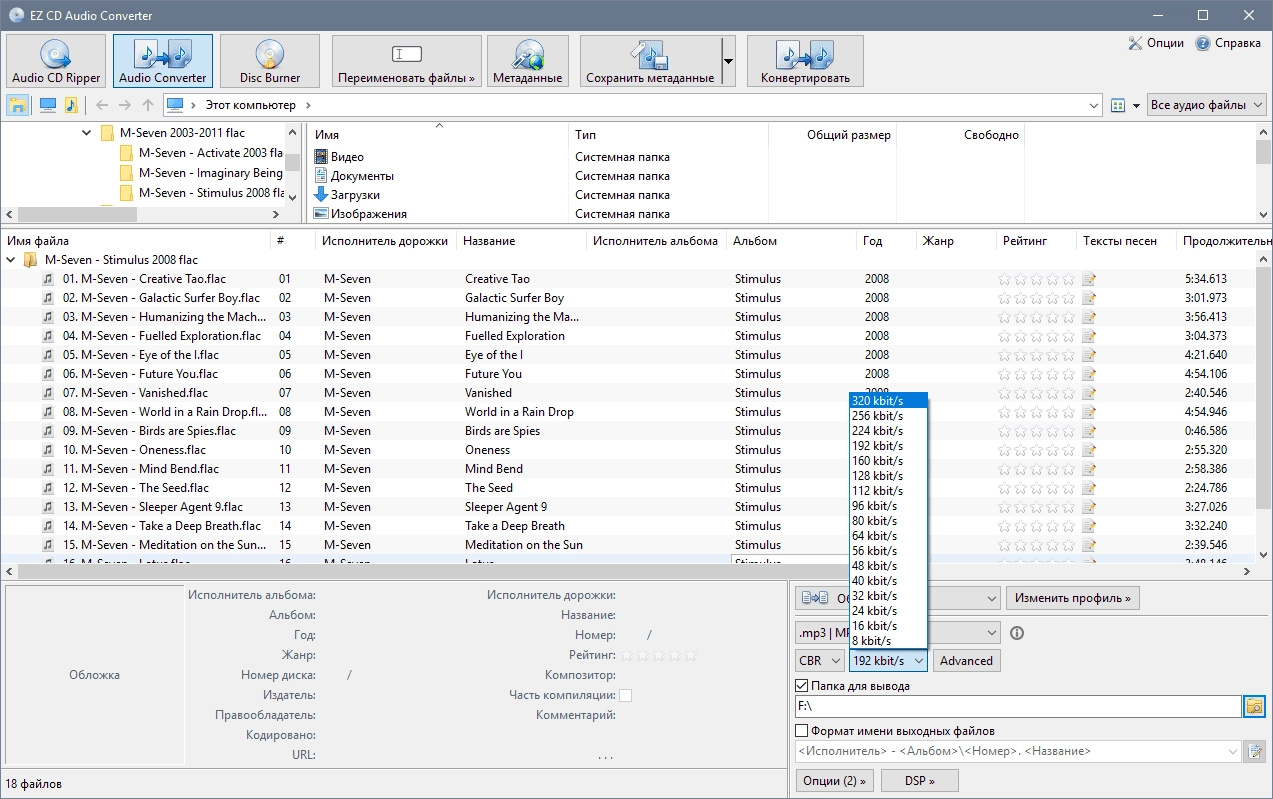This screenshot has height=799, width=1273.
Task: Open the conversion profile dropdown
Action: pyautogui.click(x=897, y=598)
